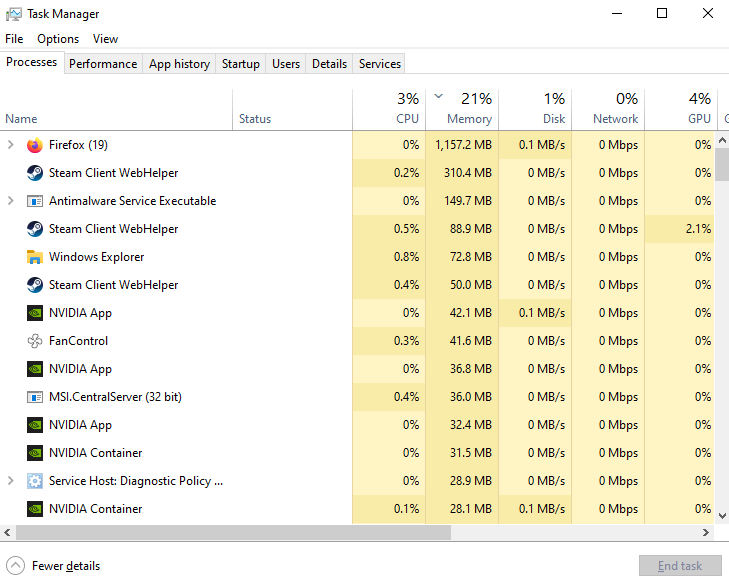The image size is (729, 588).
Task: Expand the Firefox (19) process group
Action: pos(11,145)
